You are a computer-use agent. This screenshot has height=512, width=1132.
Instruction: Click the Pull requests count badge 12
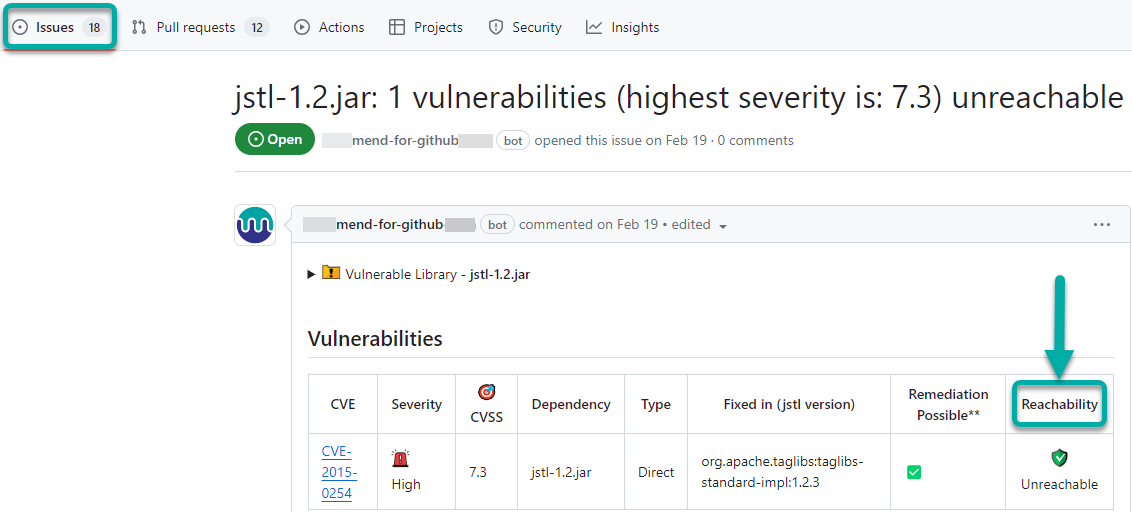pos(257,27)
